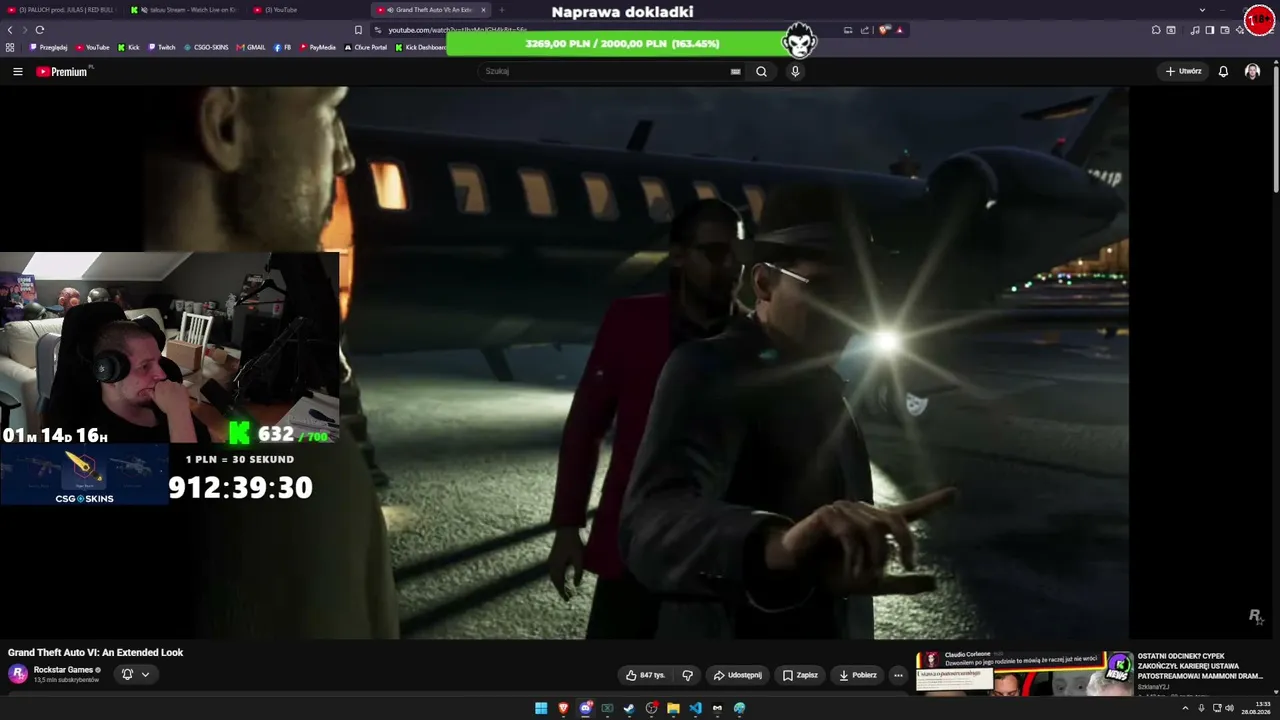The height and width of the screenshot is (720, 1280).
Task: Like the video with 847 tys. likes
Action: pyautogui.click(x=645, y=675)
